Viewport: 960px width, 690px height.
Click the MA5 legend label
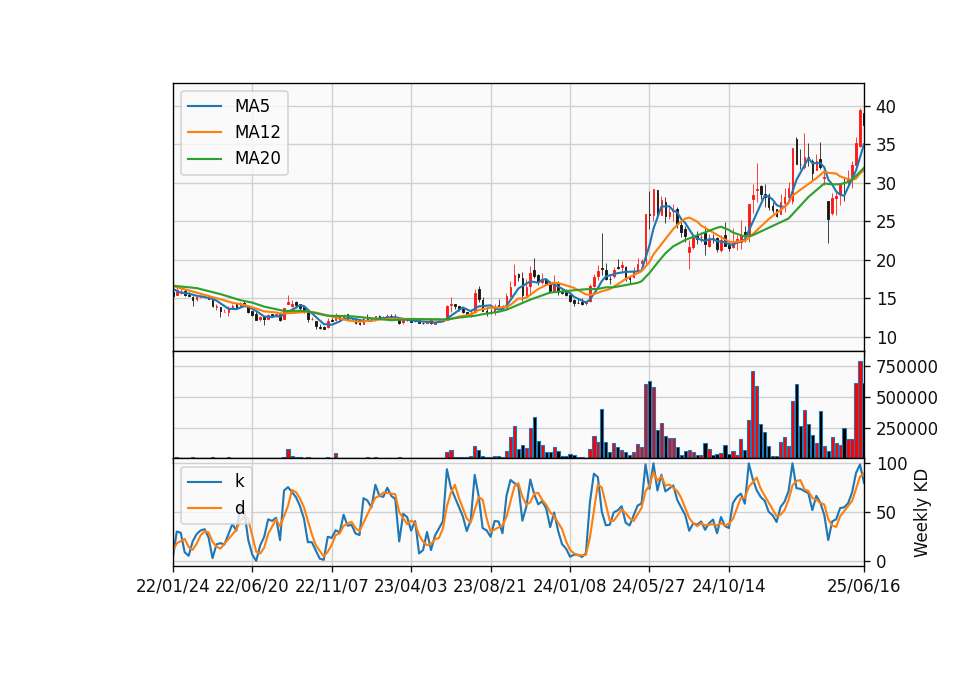[252, 106]
